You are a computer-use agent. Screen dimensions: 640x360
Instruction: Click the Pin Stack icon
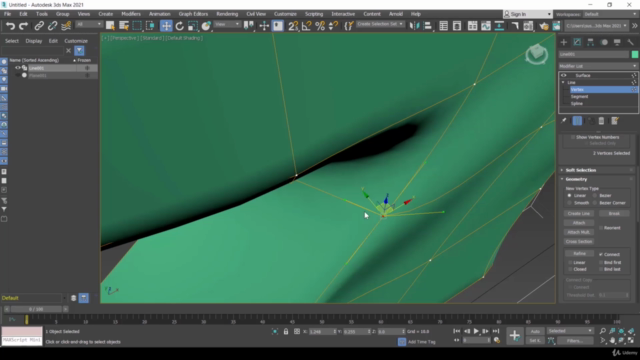click(564, 121)
